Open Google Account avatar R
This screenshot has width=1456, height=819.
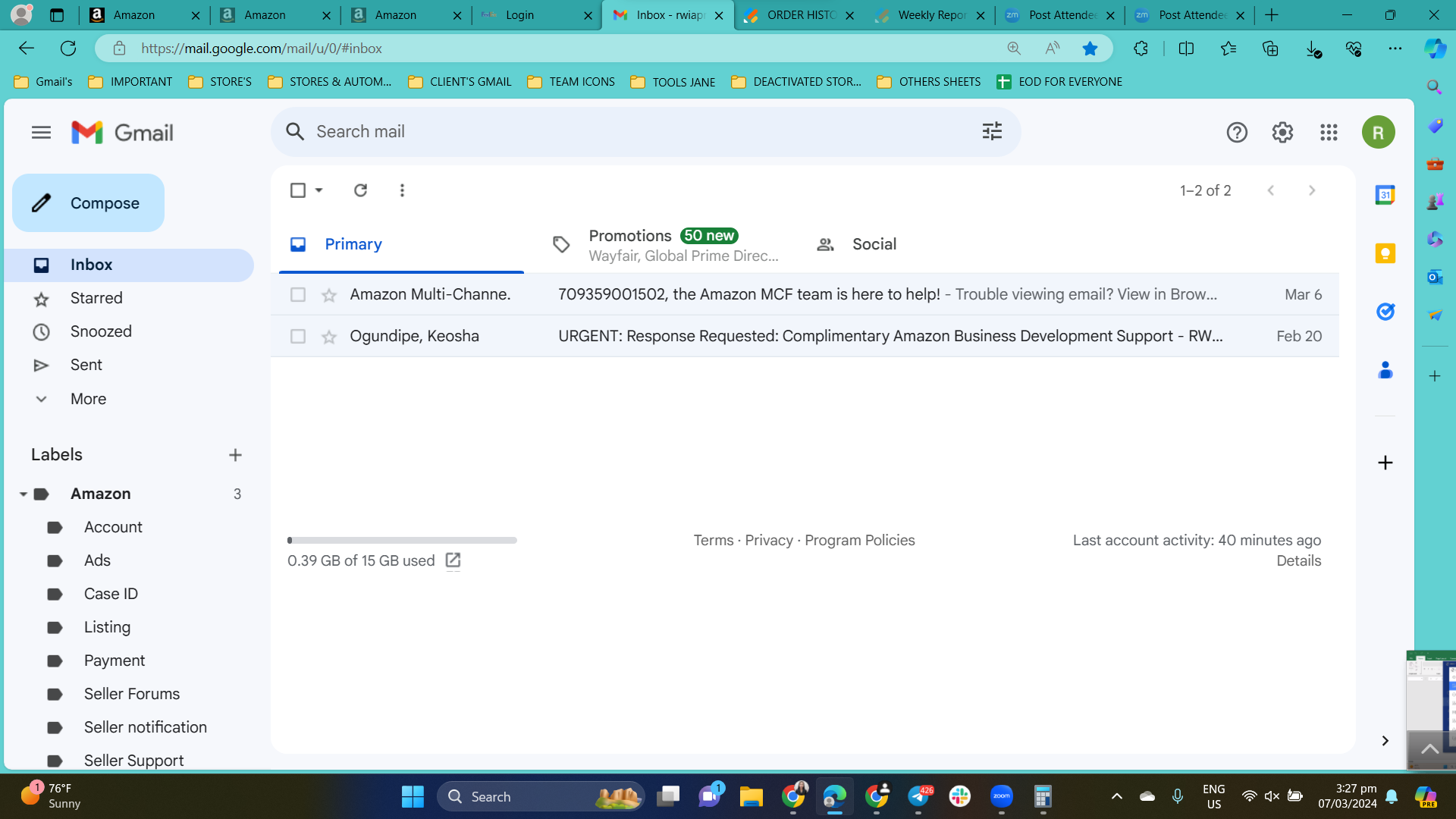coord(1378,133)
